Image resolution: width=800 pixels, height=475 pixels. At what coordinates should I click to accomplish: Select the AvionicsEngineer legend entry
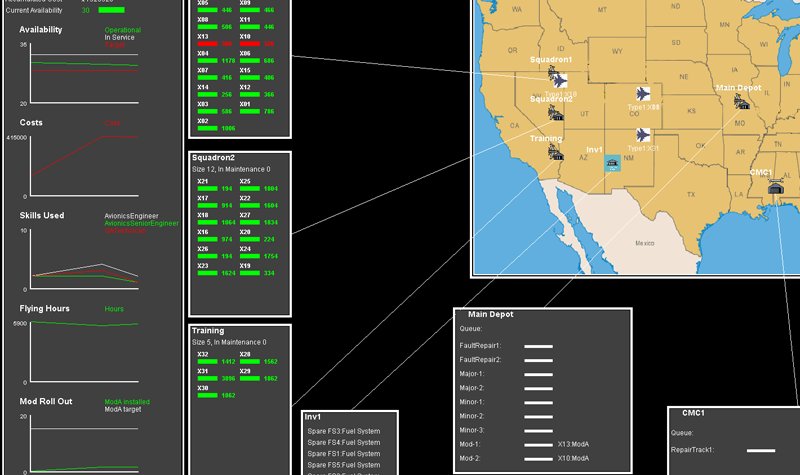131,215
